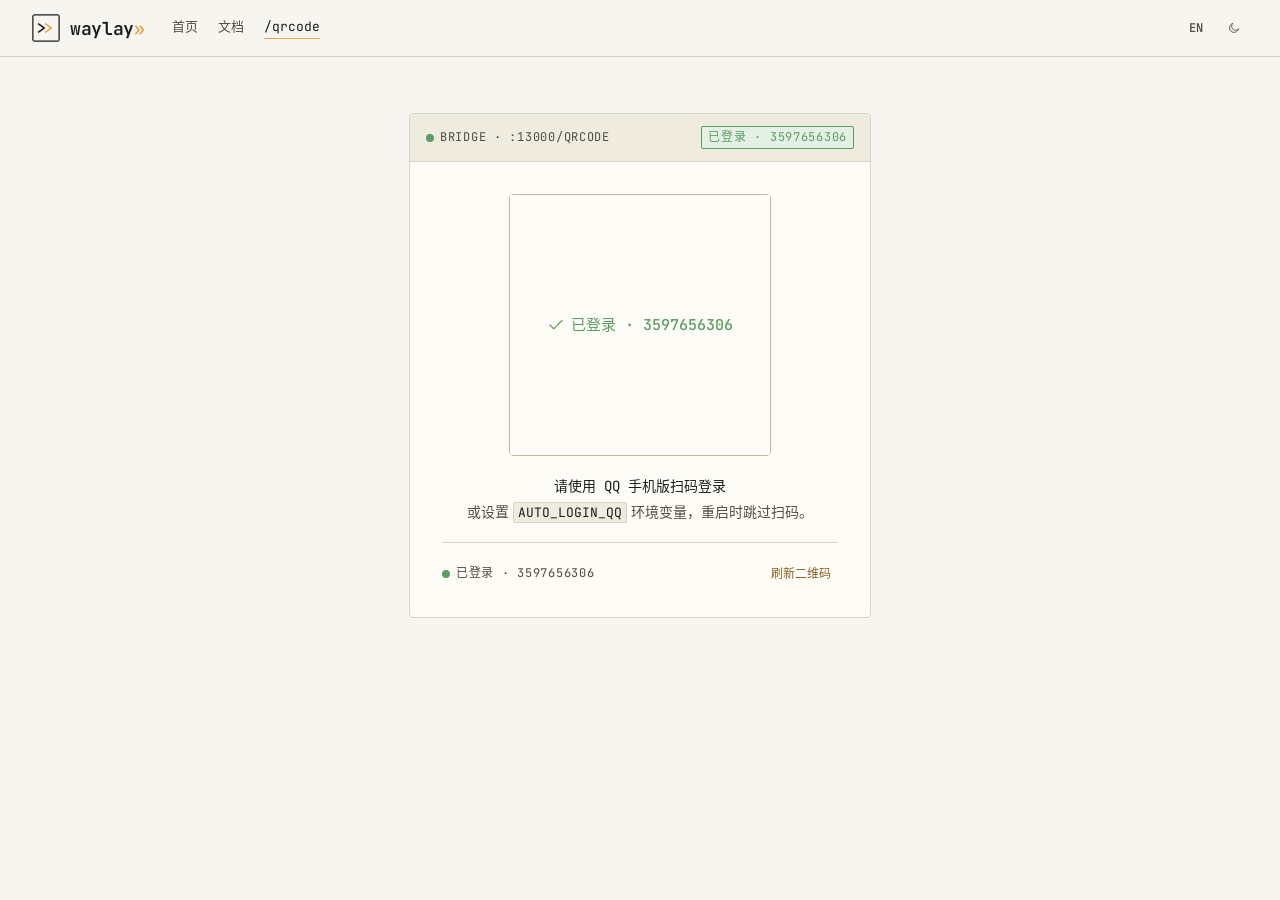The image size is (1280, 900).
Task: Click the green dot in card footer status
Action: (446, 574)
